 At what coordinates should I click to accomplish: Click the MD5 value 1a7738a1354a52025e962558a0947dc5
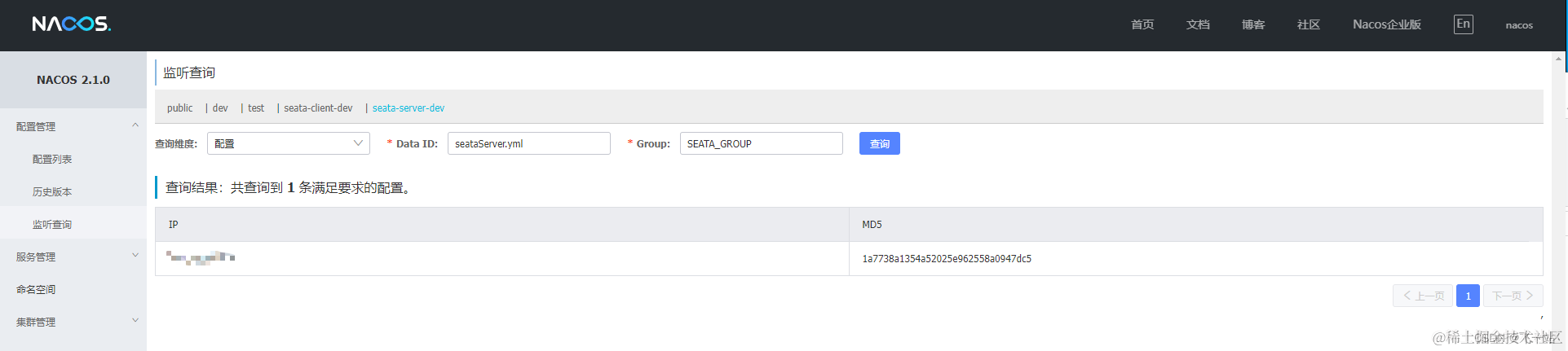coord(947,258)
